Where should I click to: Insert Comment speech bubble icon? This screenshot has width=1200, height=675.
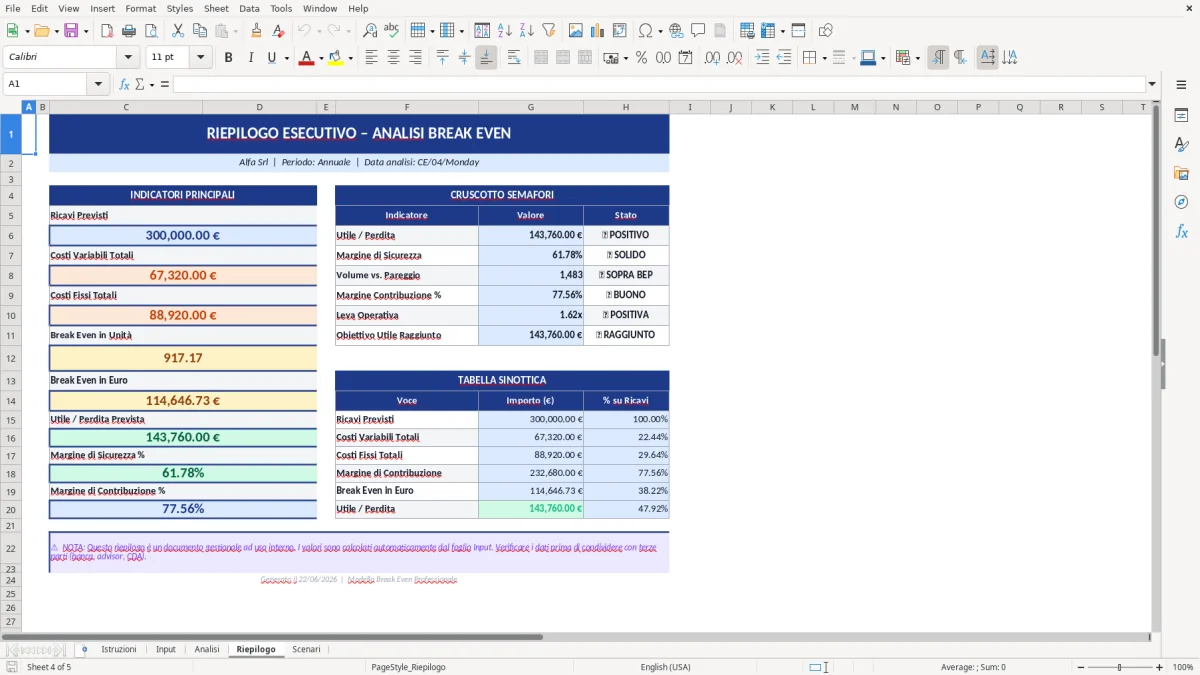click(698, 31)
